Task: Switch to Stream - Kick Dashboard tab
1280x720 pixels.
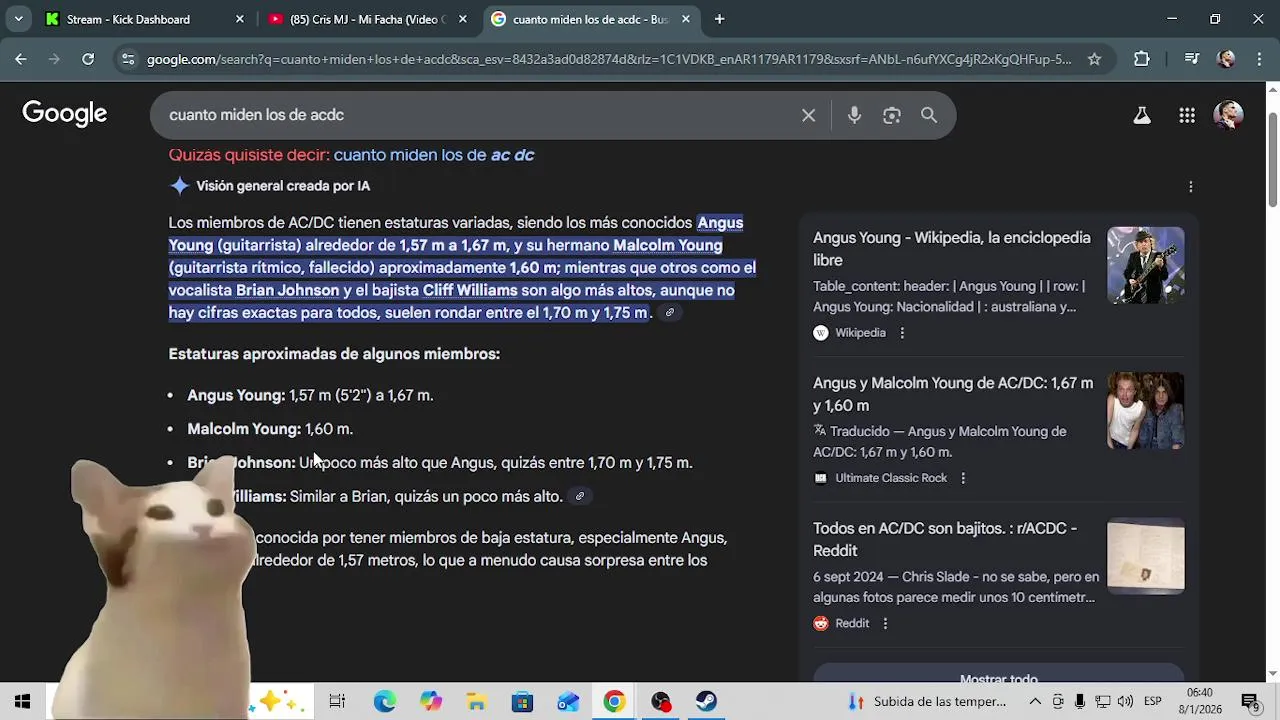Action: pos(145,19)
